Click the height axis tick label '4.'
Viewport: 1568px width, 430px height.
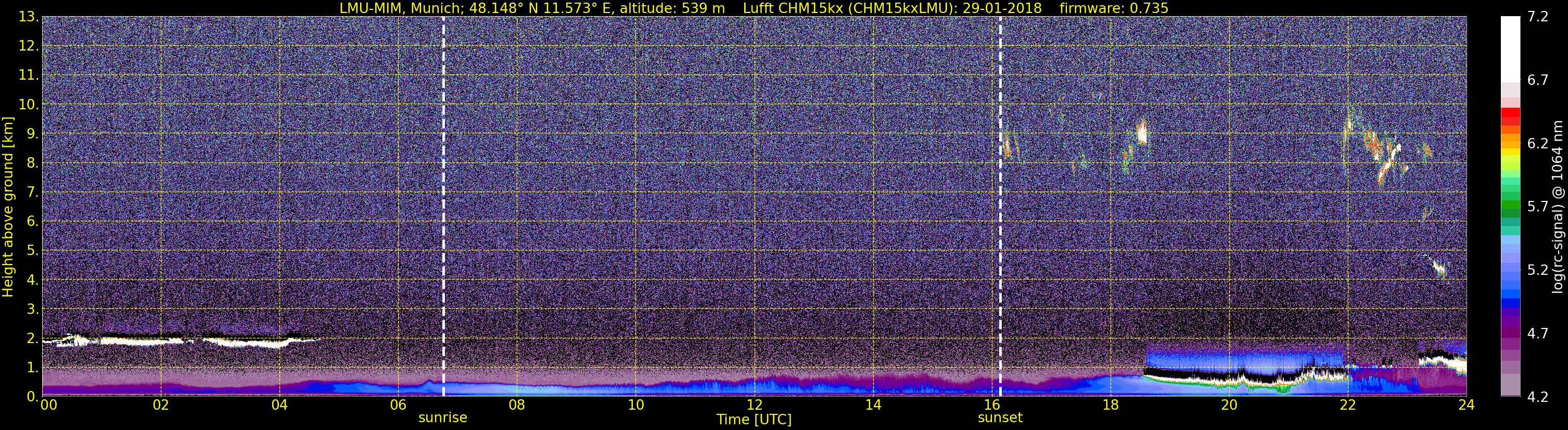[33, 280]
